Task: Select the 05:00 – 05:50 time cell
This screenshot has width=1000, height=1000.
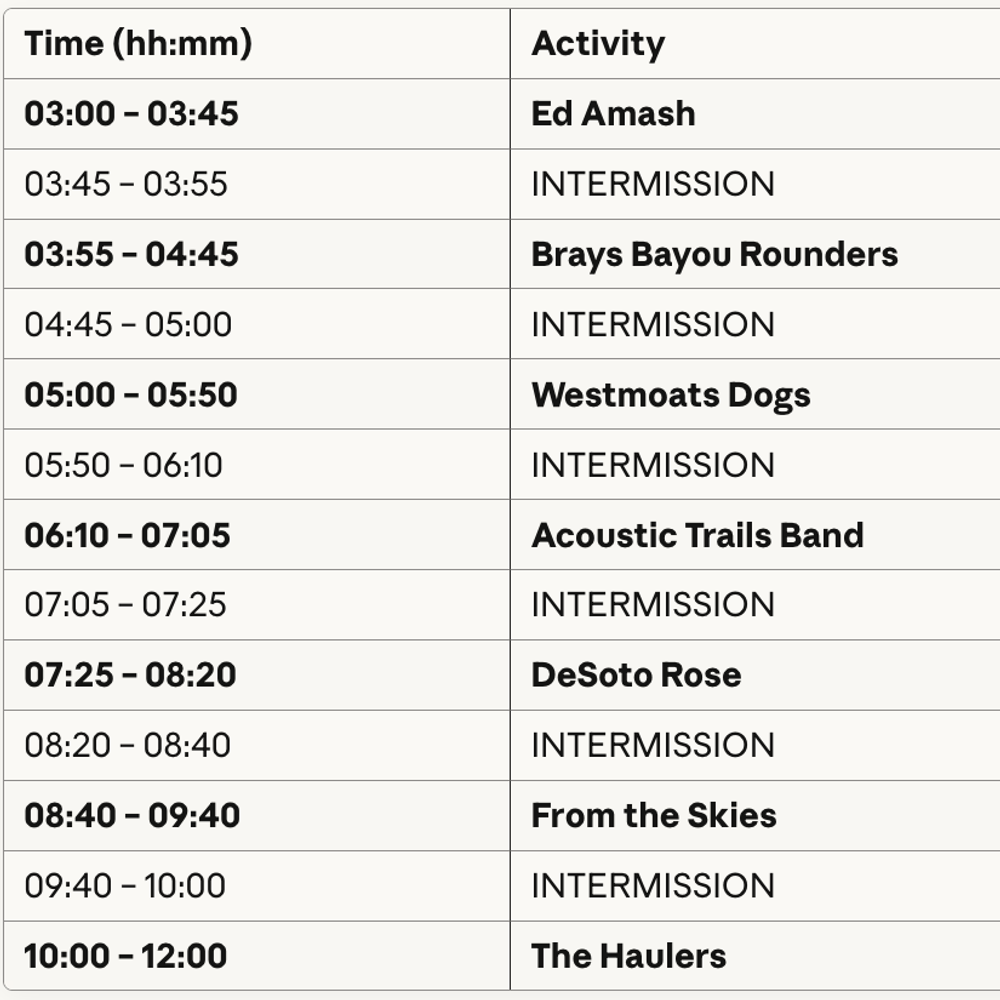Action: 131,395
